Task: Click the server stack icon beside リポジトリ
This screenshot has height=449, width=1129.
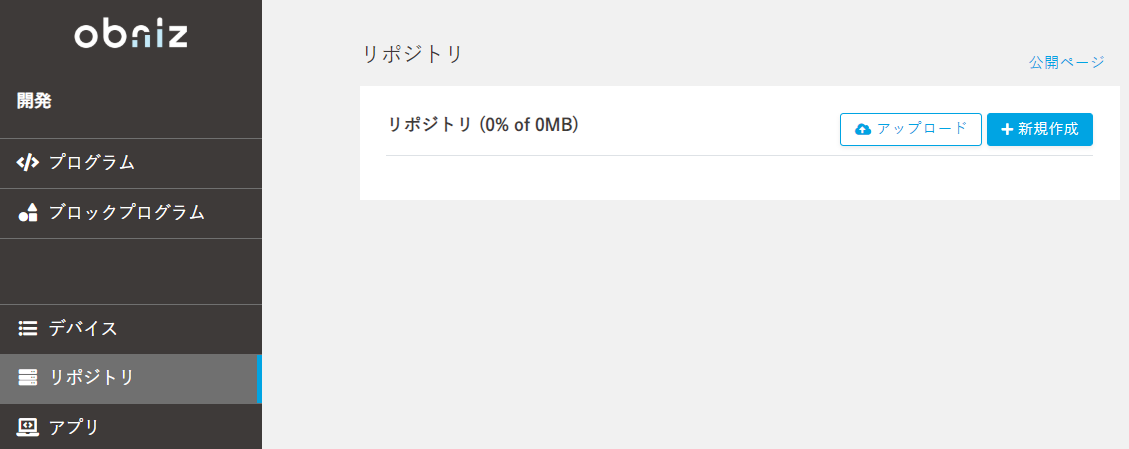Action: [27, 377]
